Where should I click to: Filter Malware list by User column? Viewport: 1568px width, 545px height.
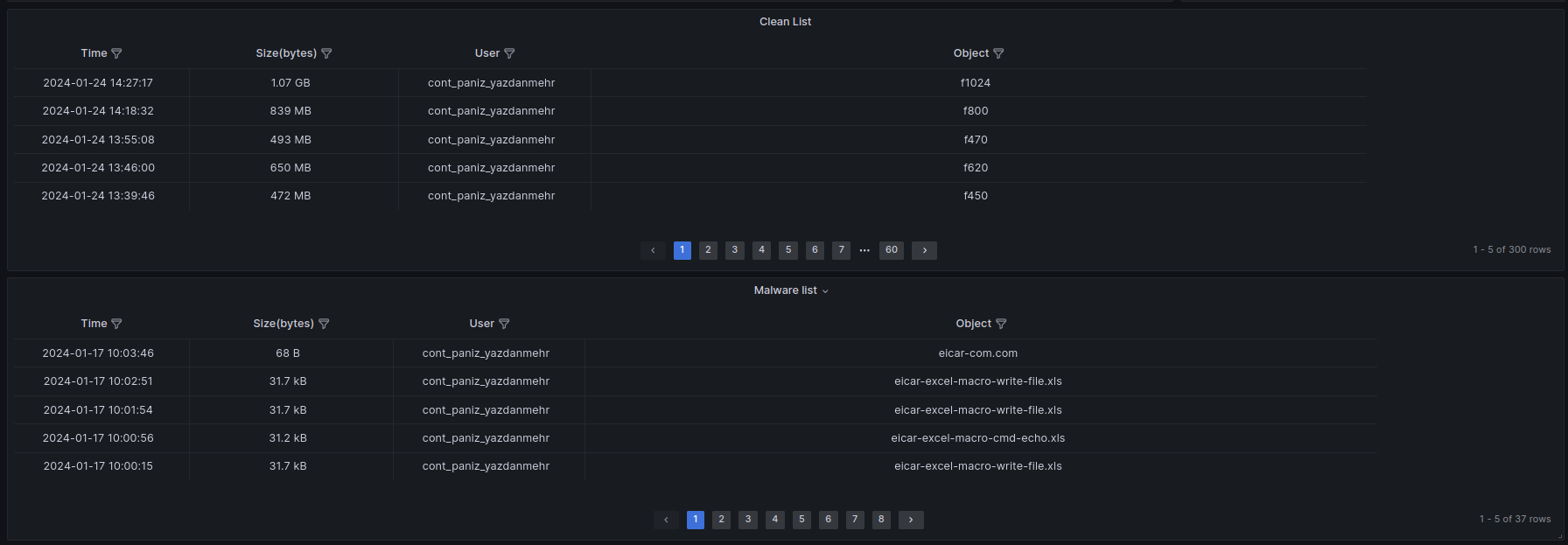pos(504,324)
